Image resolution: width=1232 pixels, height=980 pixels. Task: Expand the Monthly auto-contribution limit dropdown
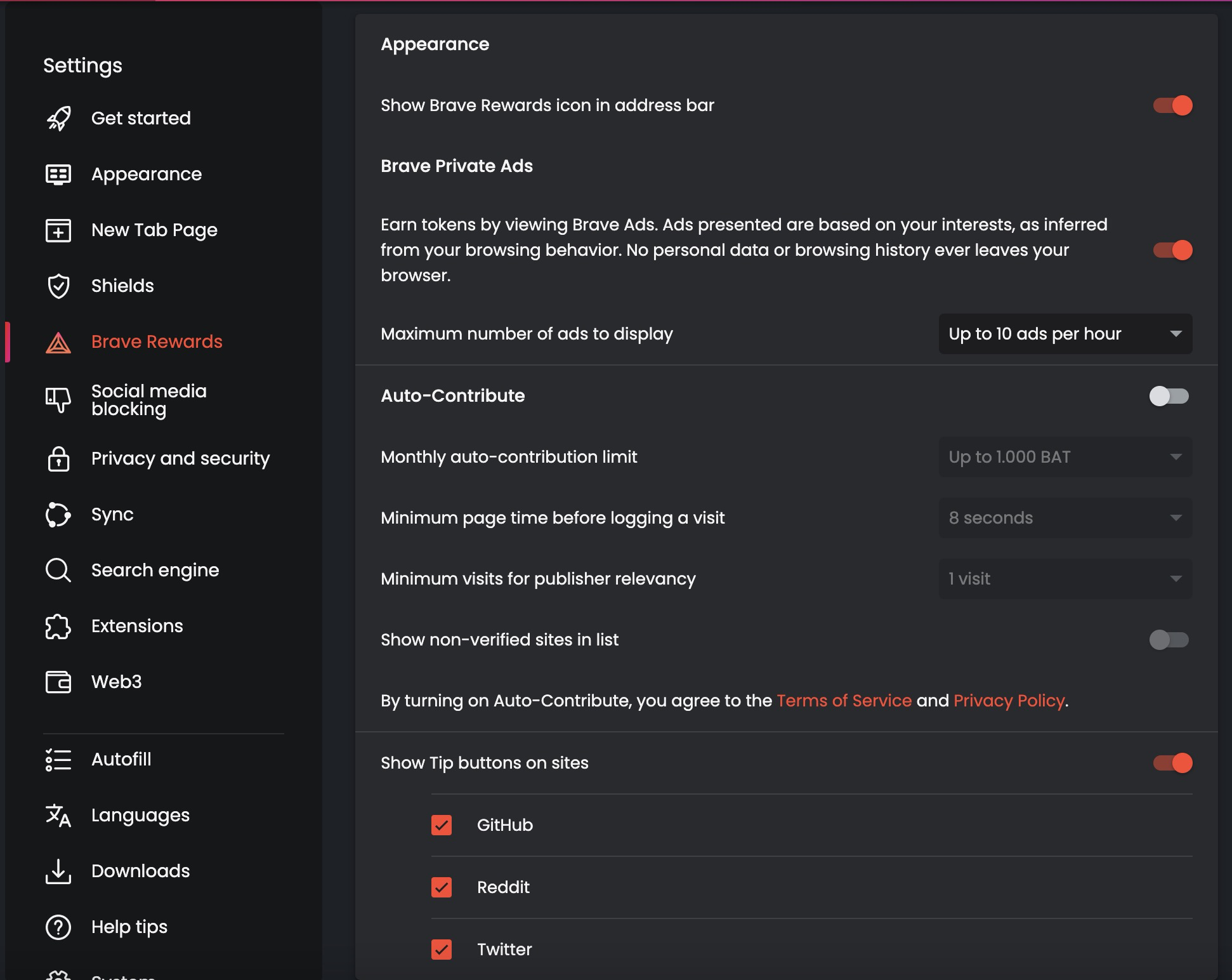point(1065,456)
